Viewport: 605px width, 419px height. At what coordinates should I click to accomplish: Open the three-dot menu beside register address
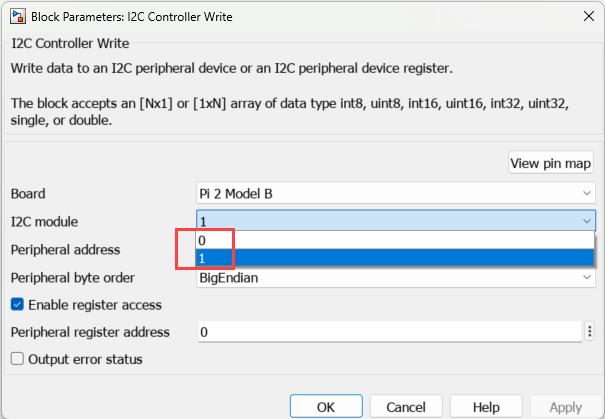click(x=589, y=332)
